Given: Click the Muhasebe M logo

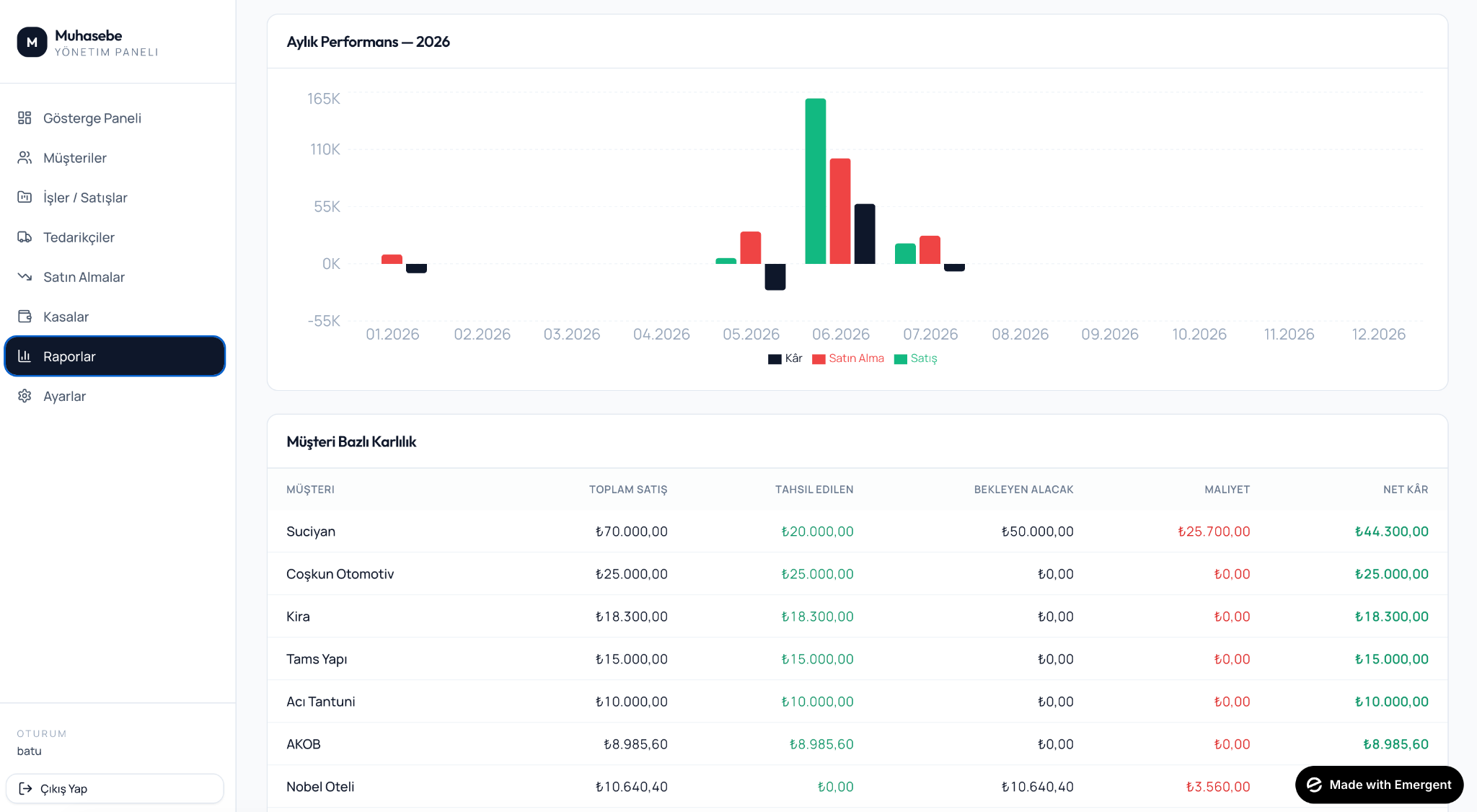Looking at the screenshot, I should (32, 42).
